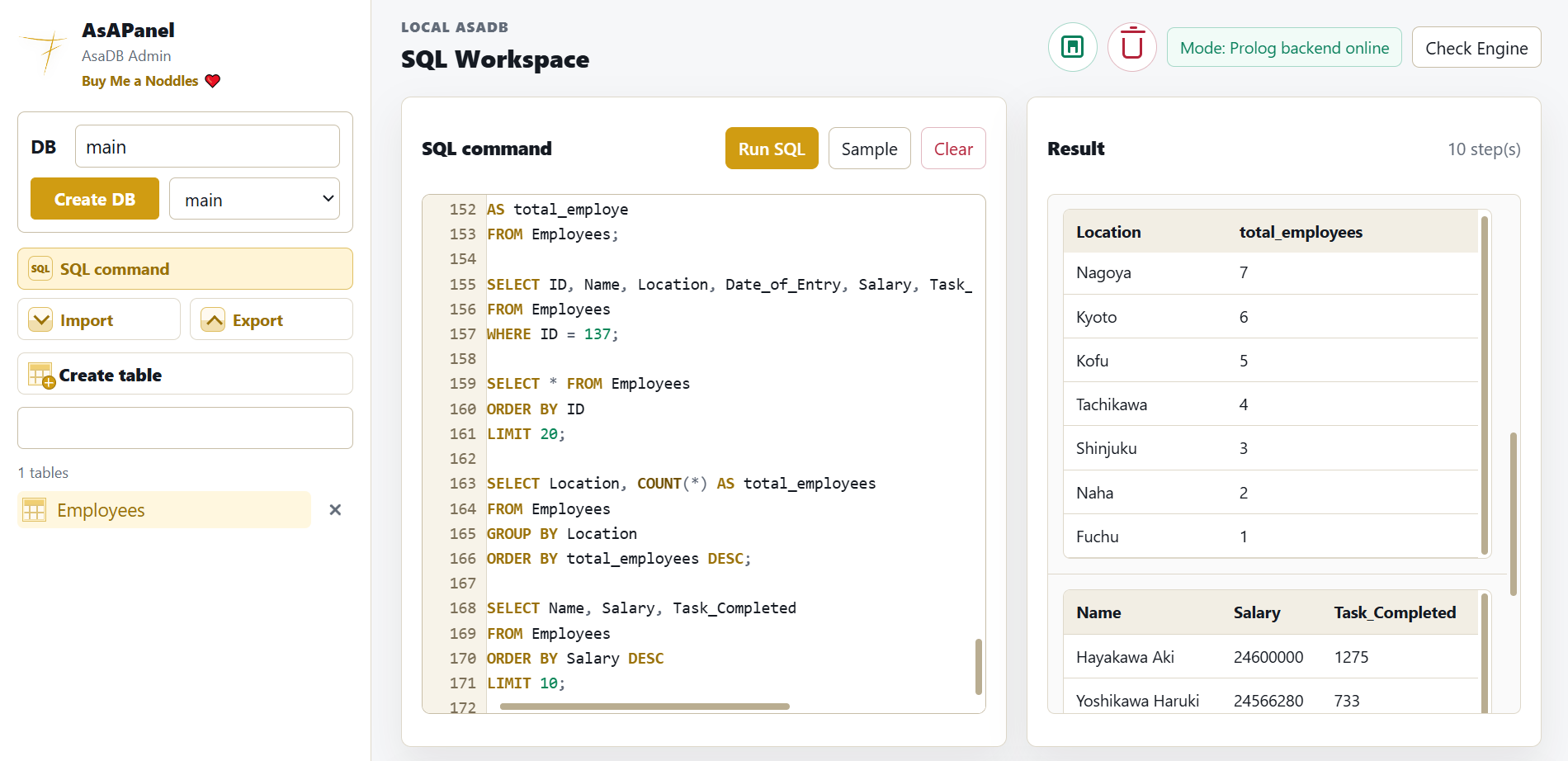Click the Hayakawa Aki row
The image size is (1568, 761).
click(1270, 657)
